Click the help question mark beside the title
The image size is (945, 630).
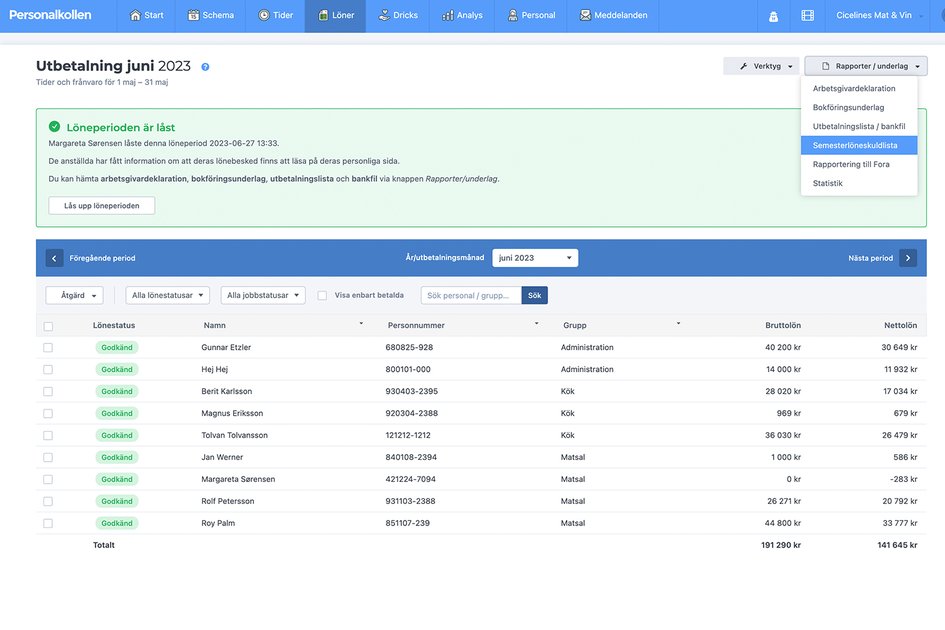point(205,67)
